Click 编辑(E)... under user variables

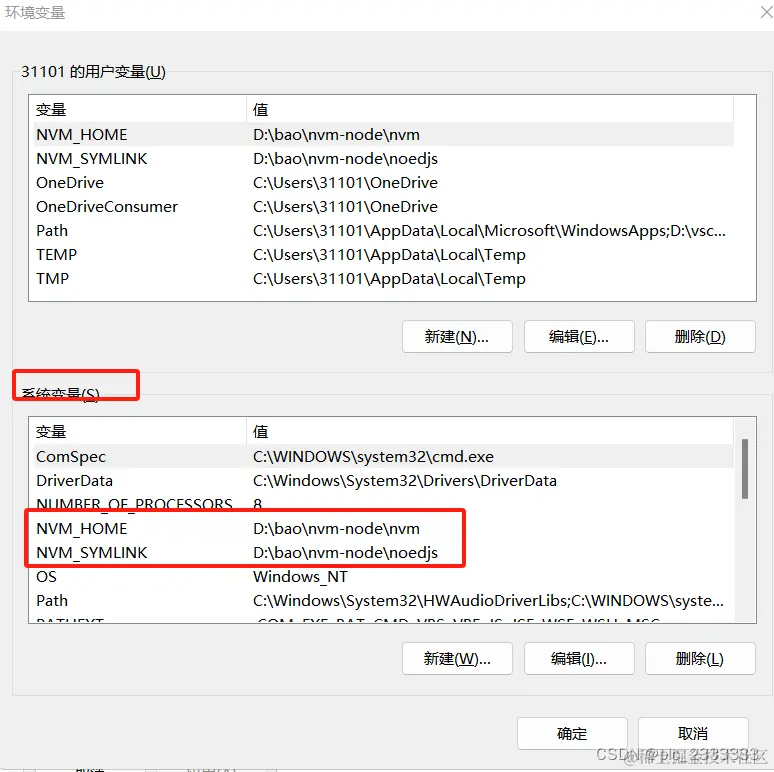pos(579,337)
